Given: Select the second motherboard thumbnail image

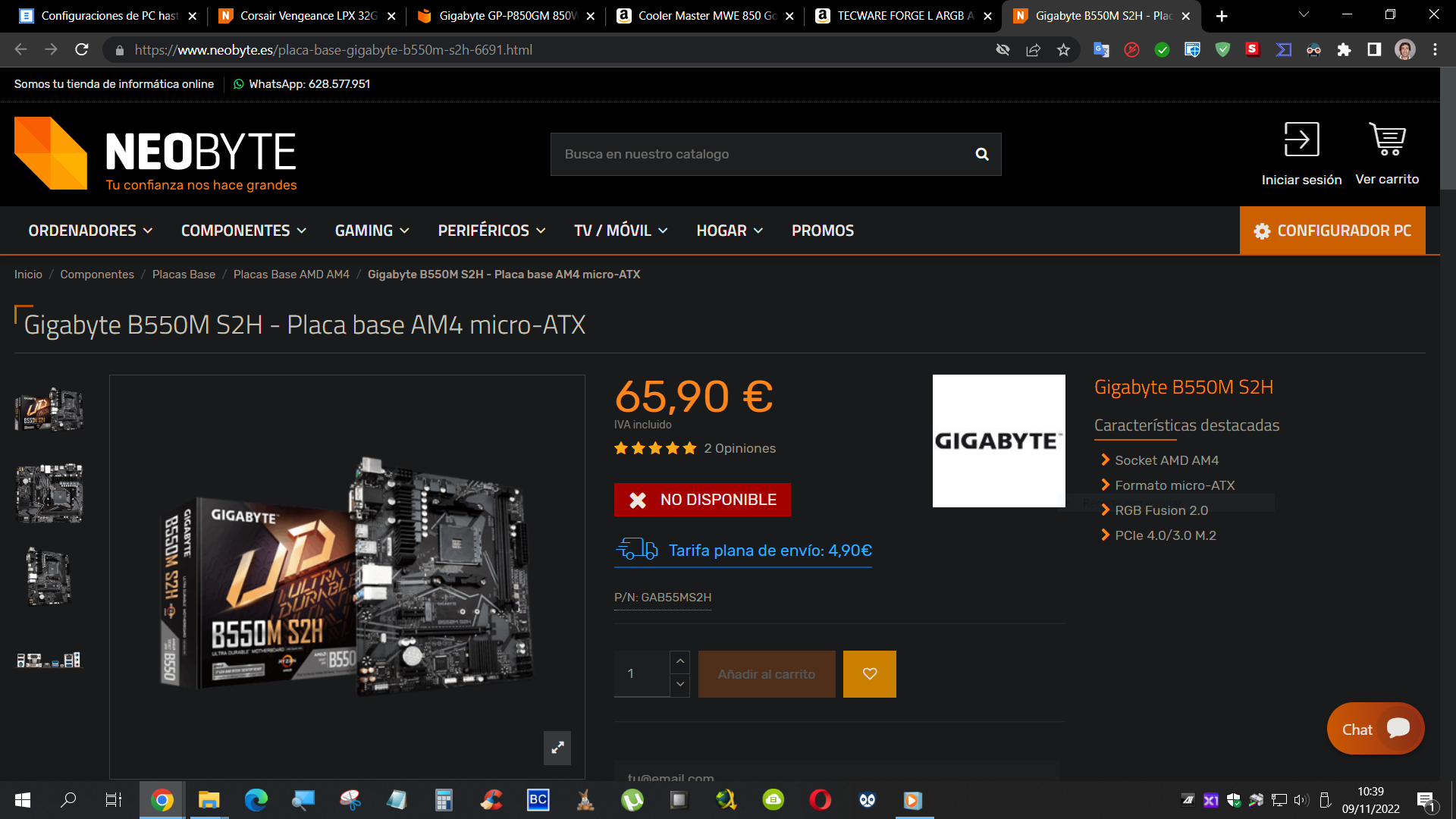Looking at the screenshot, I should pyautogui.click(x=49, y=493).
